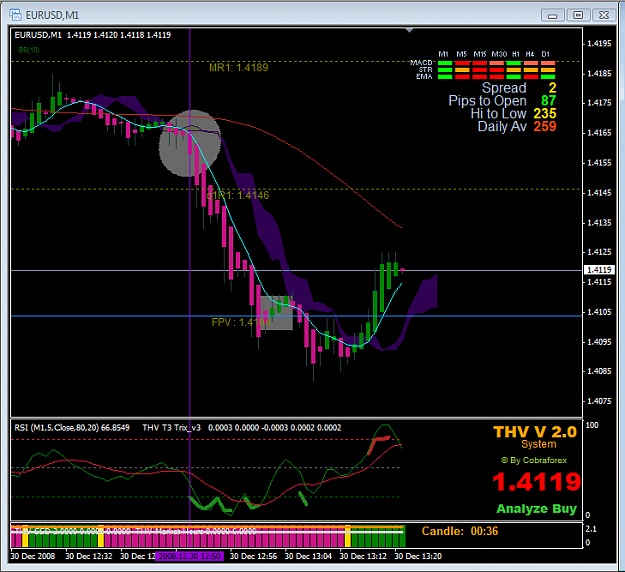Click the green MACD signal cell under M1
The image size is (625, 572).
click(x=445, y=63)
